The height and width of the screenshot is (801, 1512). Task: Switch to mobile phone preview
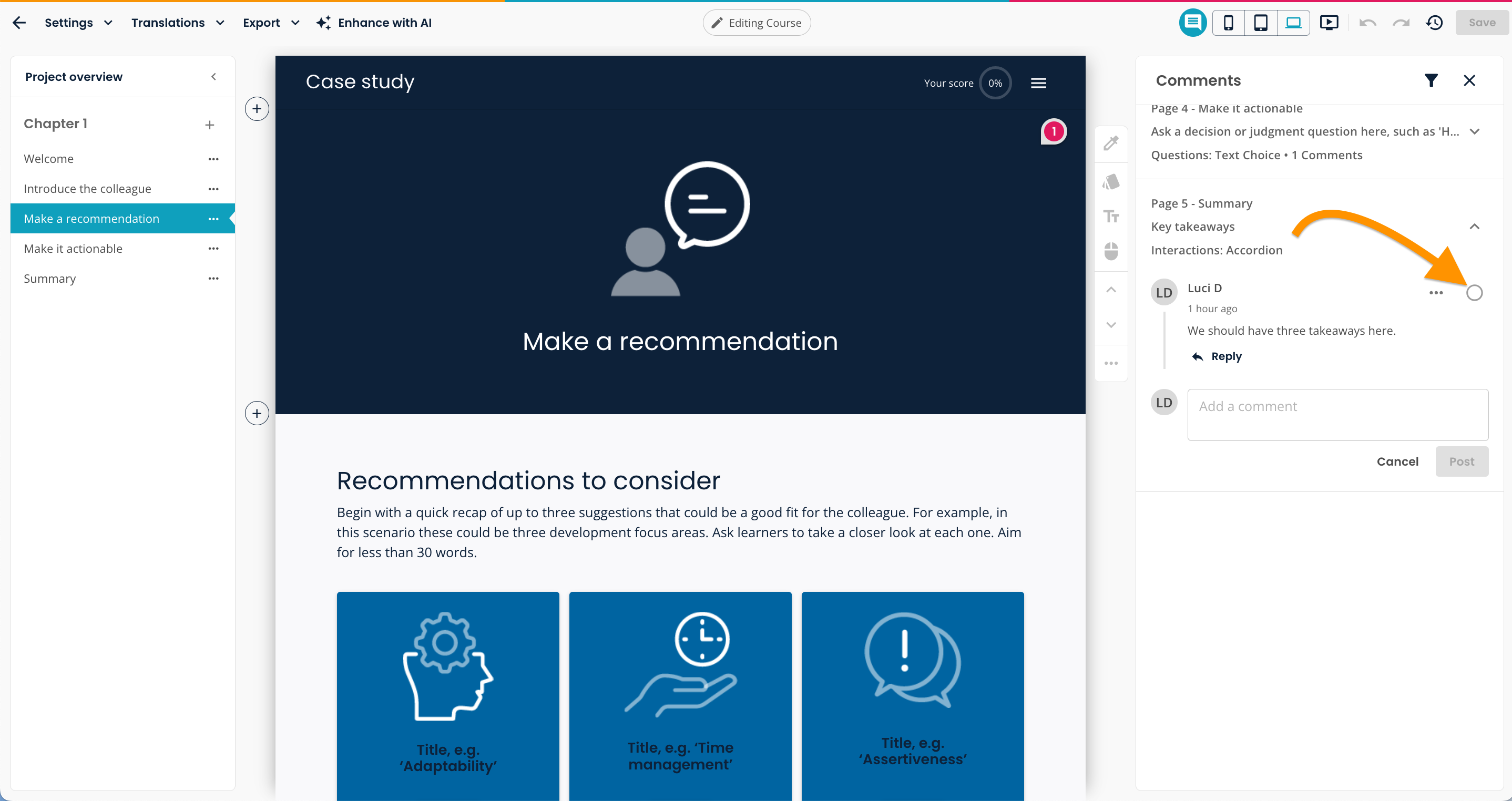point(1228,23)
